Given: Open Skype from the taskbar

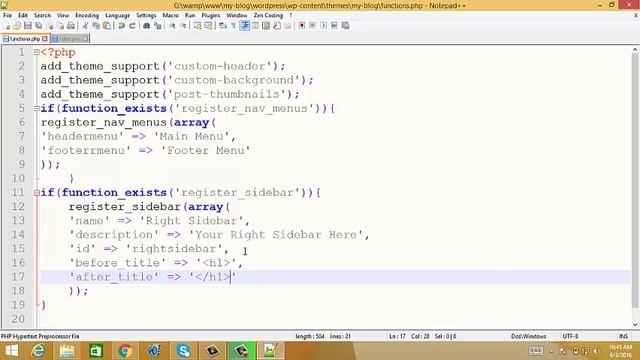Looking at the screenshot, I should click(x=183, y=351).
